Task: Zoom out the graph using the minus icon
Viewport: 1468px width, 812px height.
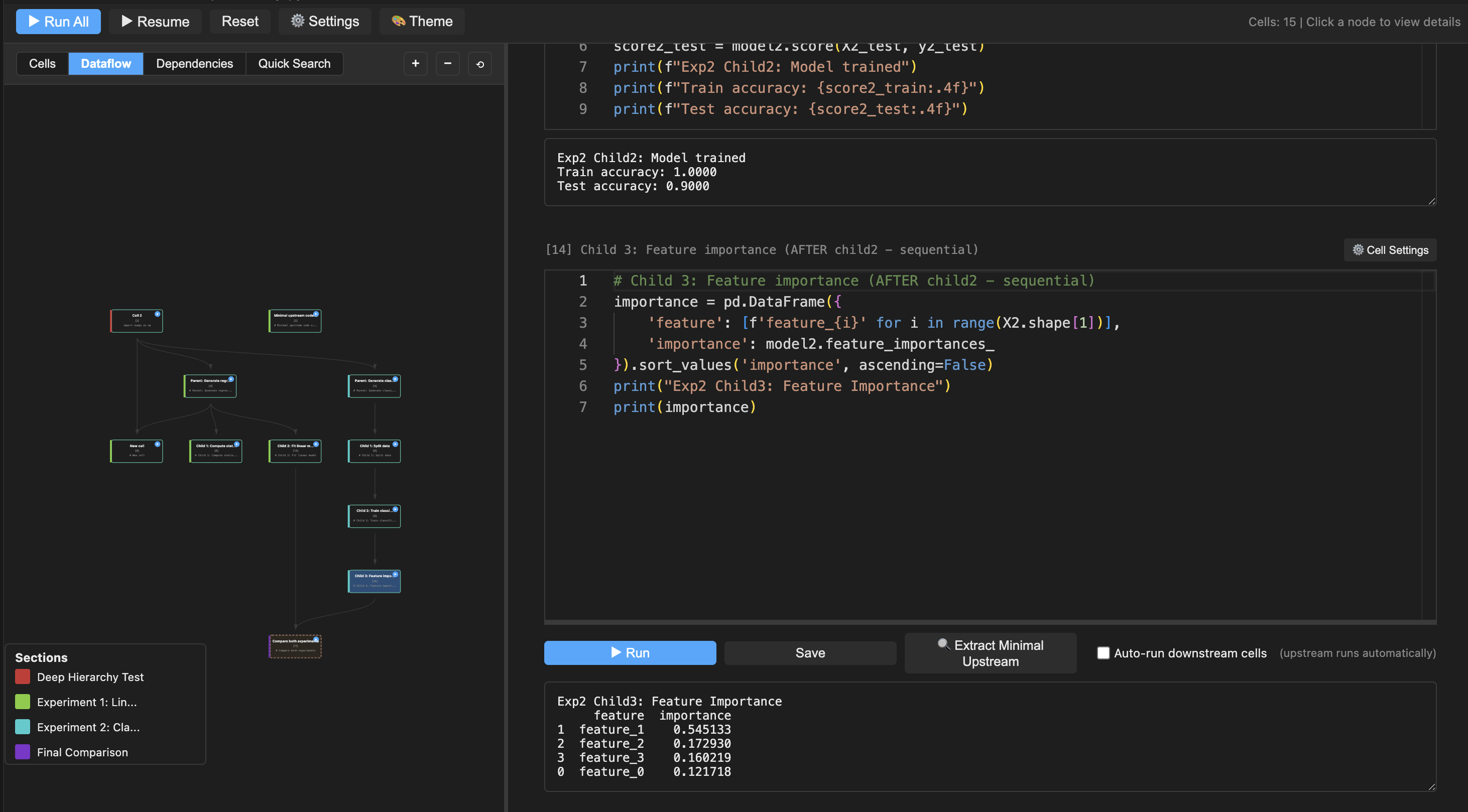Action: [448, 63]
